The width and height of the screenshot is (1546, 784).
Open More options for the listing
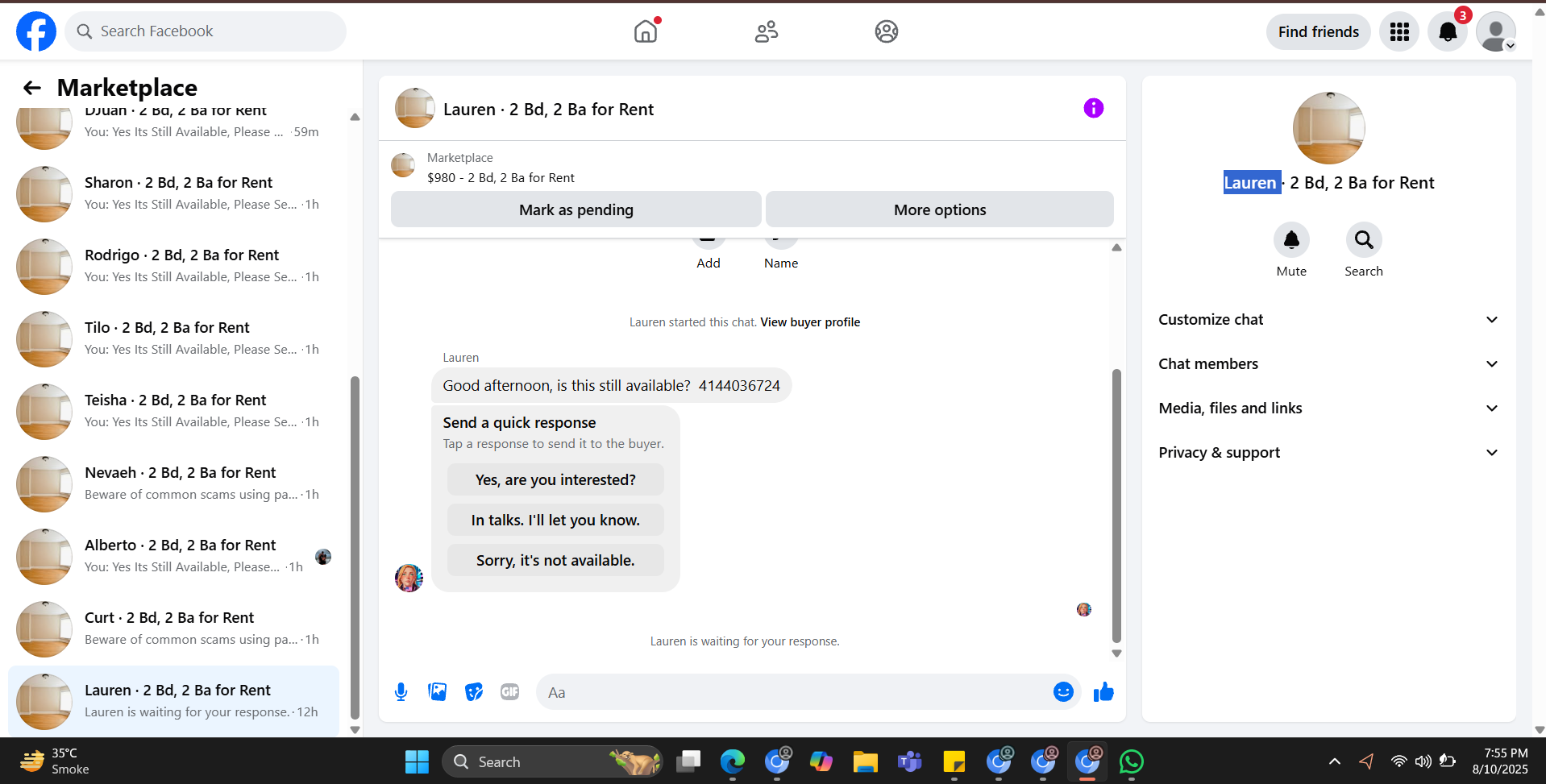click(x=940, y=209)
